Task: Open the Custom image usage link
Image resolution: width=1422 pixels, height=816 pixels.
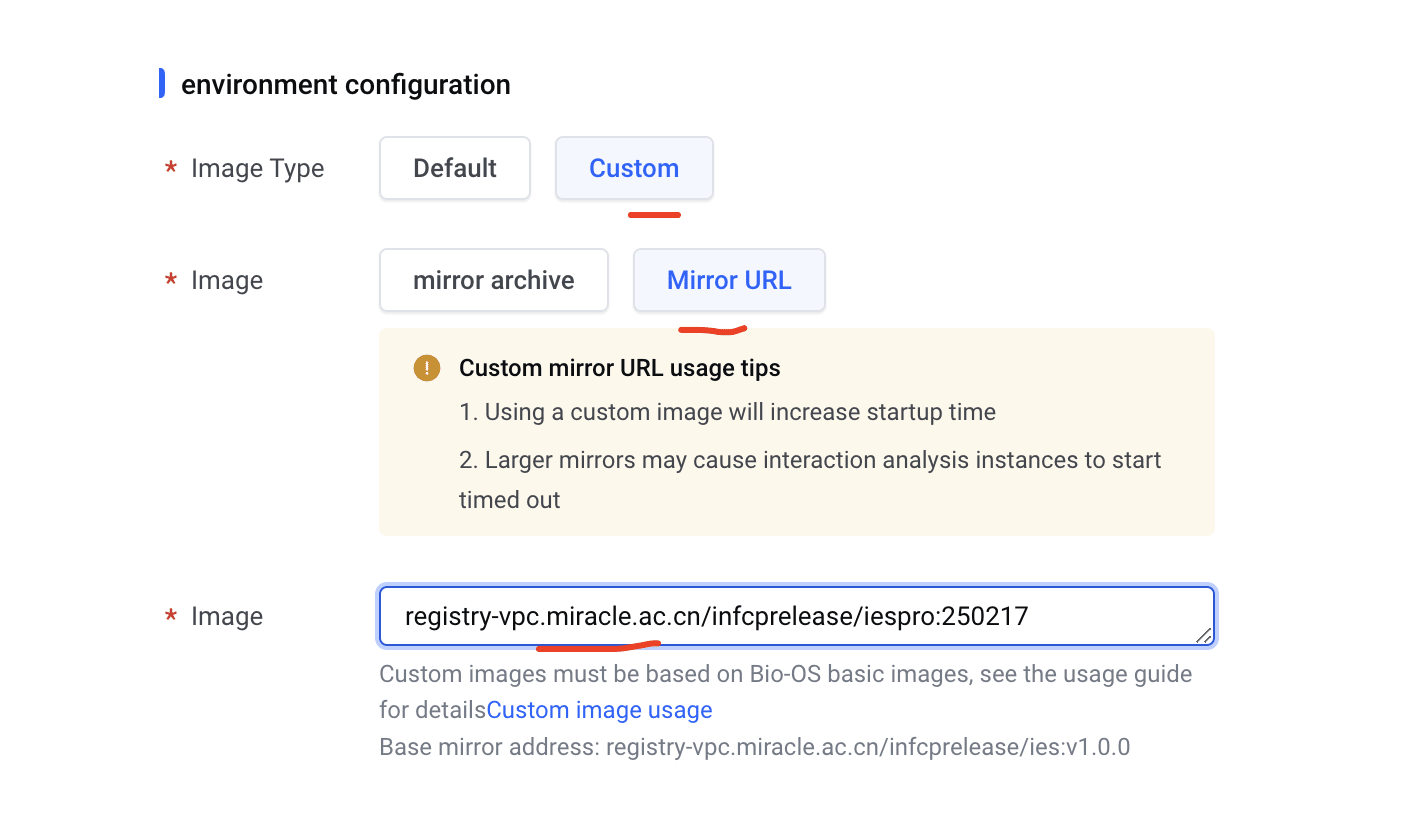Action: (x=599, y=710)
